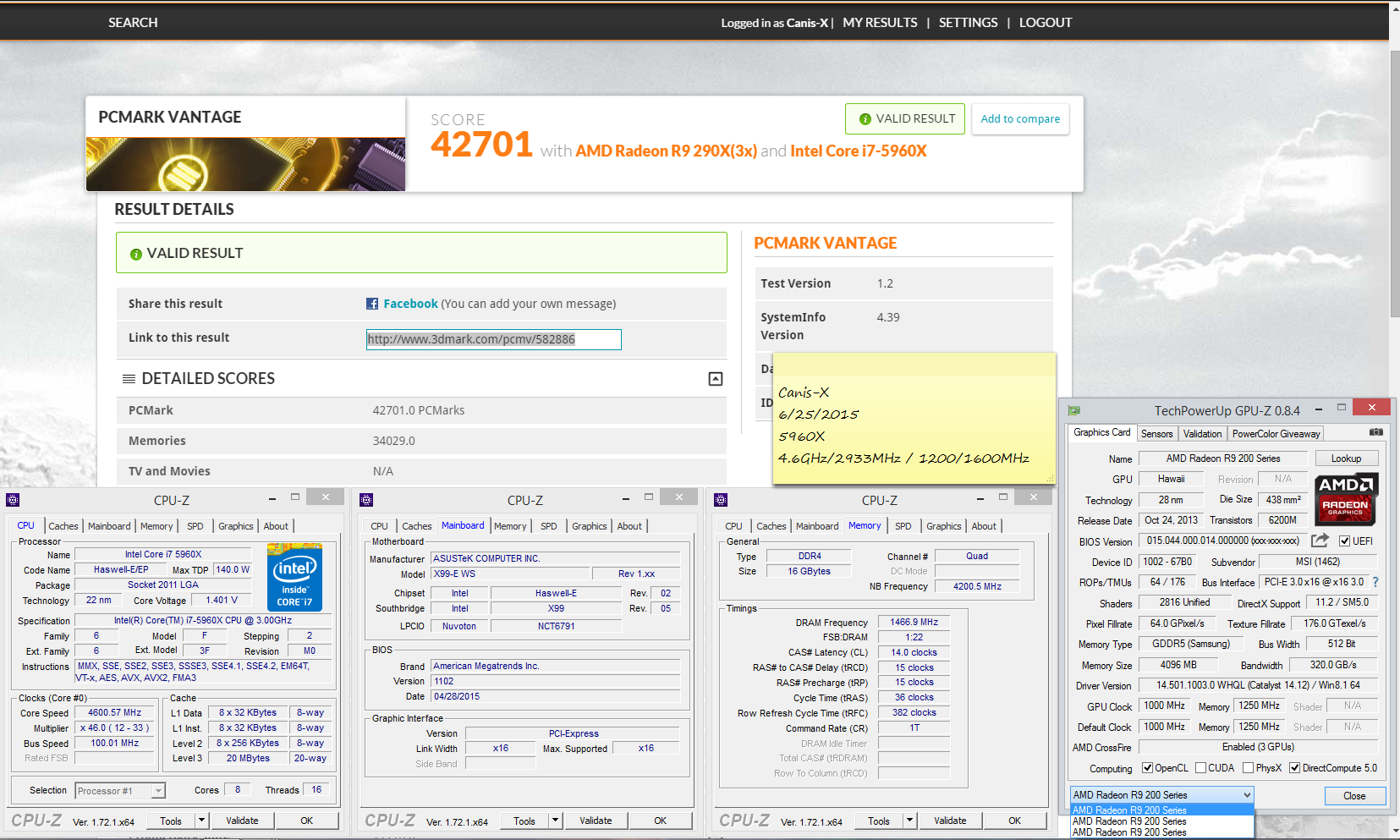This screenshot has height=840, width=1400.
Task: Click the GPU-Z window title icon
Action: click(1074, 410)
